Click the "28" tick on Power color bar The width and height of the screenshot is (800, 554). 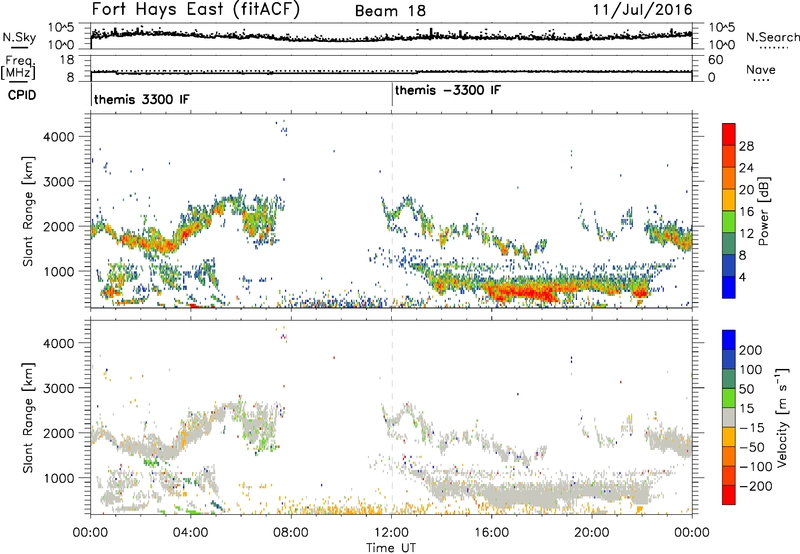pos(746,146)
